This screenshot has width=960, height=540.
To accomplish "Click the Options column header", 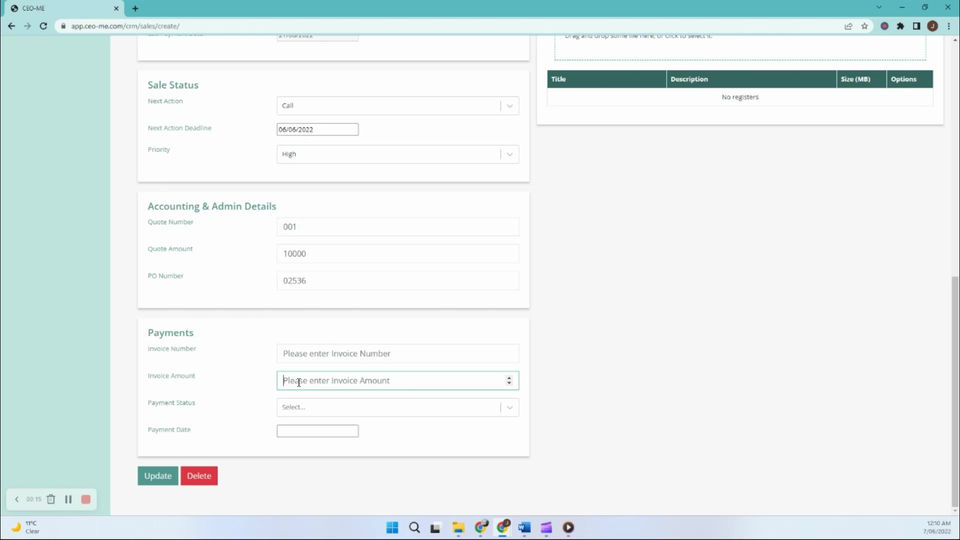I will click(909, 79).
